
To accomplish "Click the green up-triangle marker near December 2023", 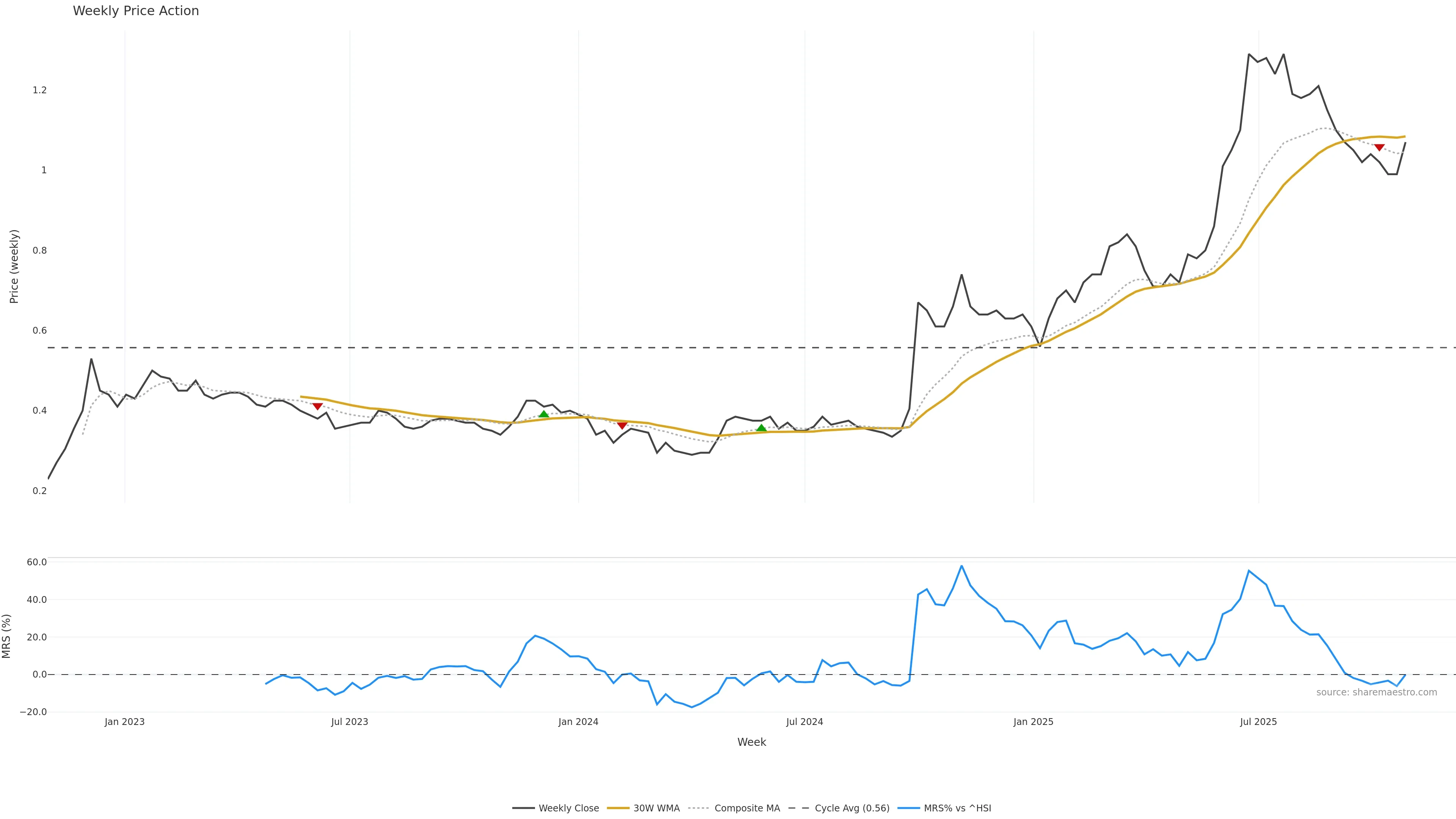I will [544, 414].
